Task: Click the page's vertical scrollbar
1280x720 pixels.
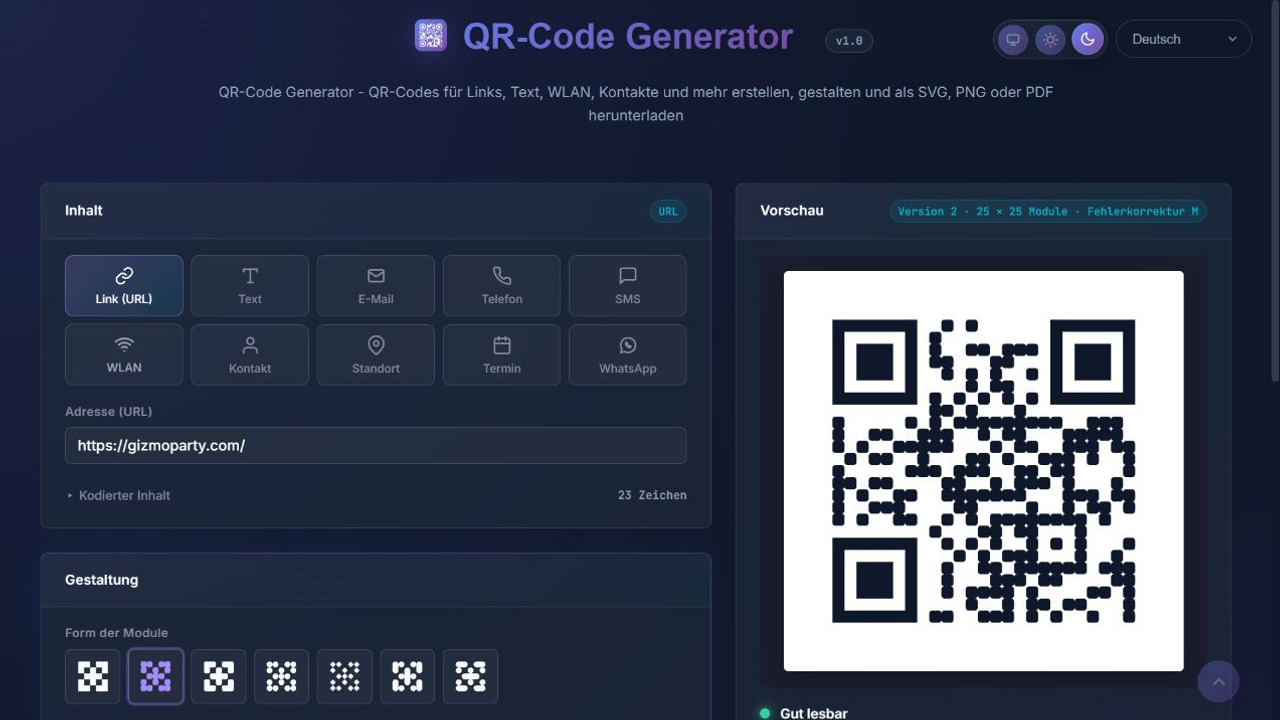Action: point(1275,190)
